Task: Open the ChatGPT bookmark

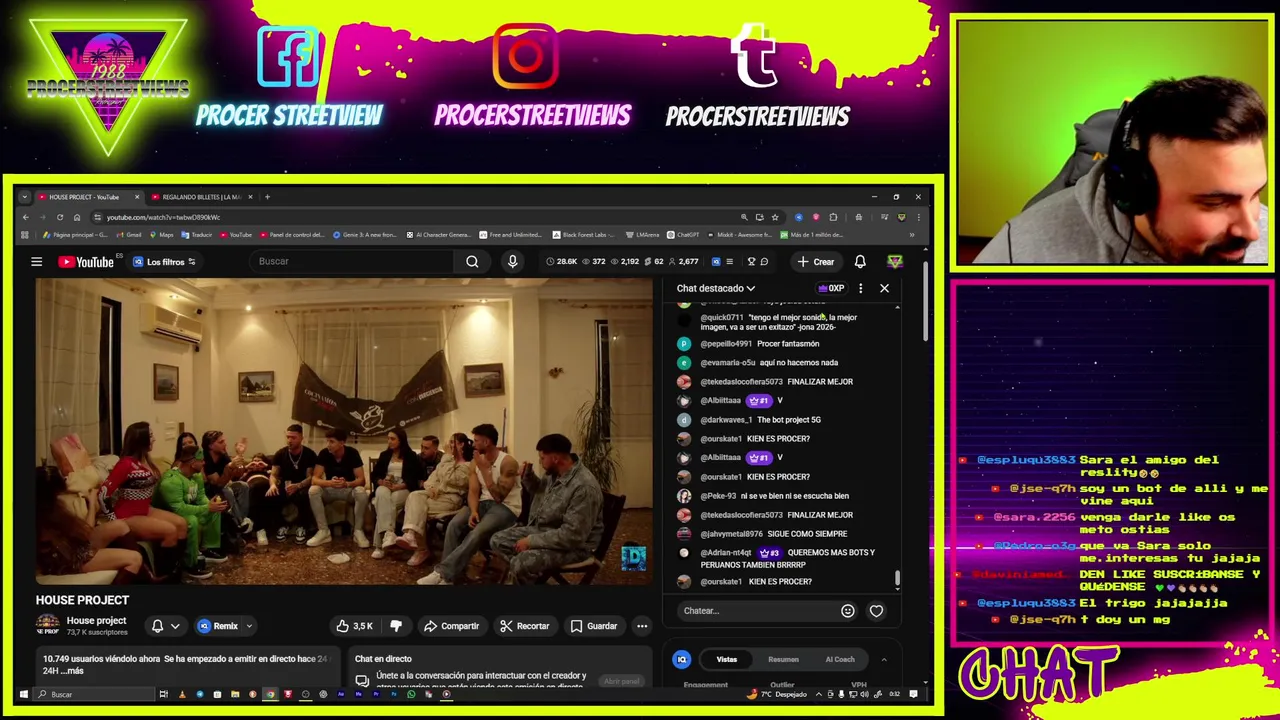Action: (x=683, y=235)
